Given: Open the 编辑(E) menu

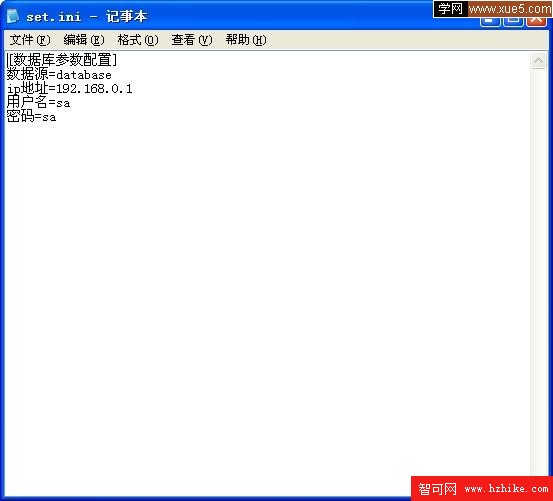Looking at the screenshot, I should click(84, 40).
